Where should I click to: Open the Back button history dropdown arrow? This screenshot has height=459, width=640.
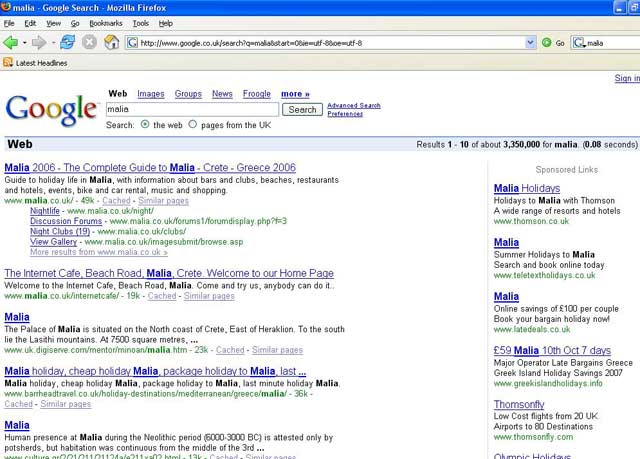[24, 42]
